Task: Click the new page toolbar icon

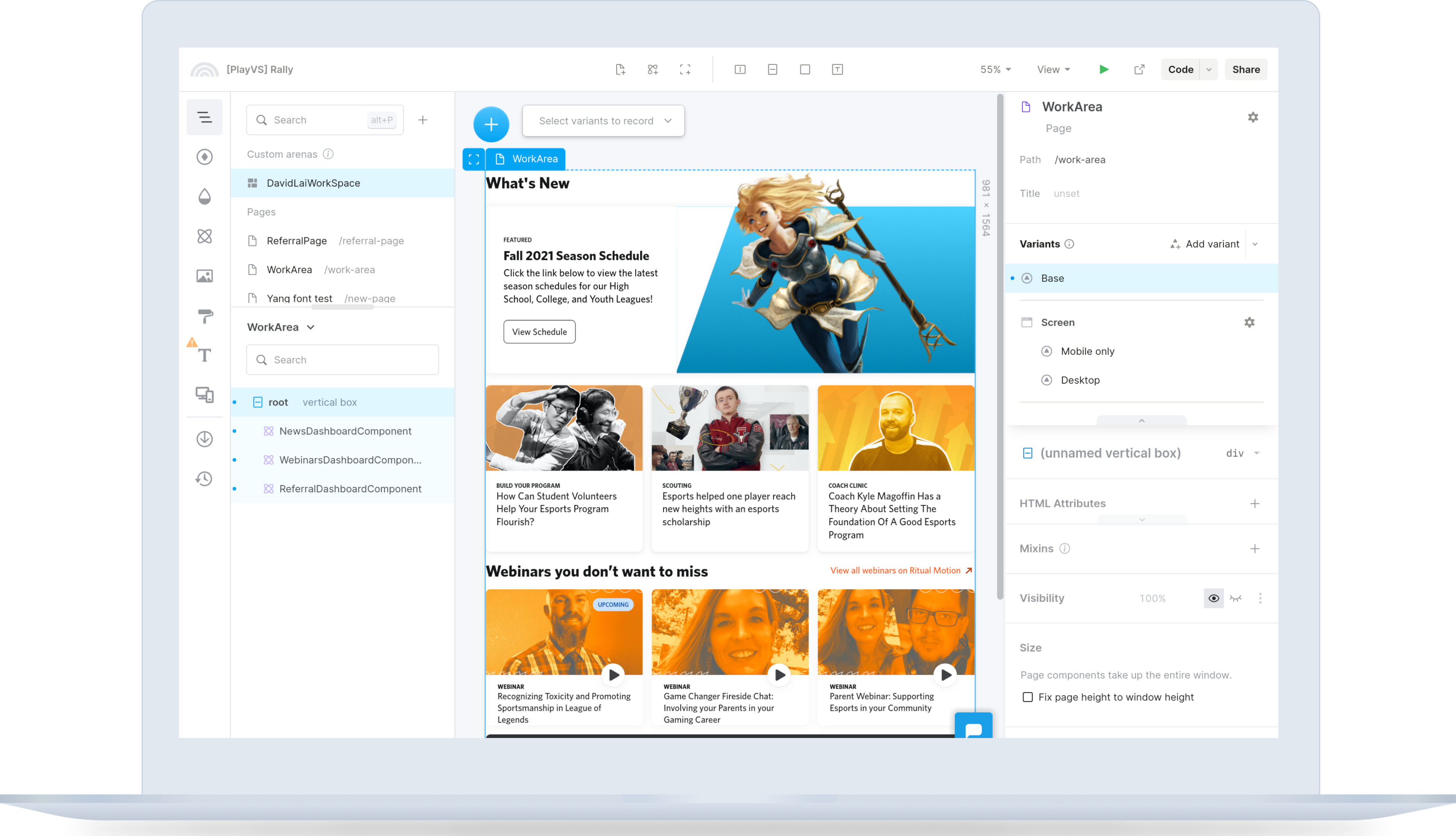Action: point(620,69)
